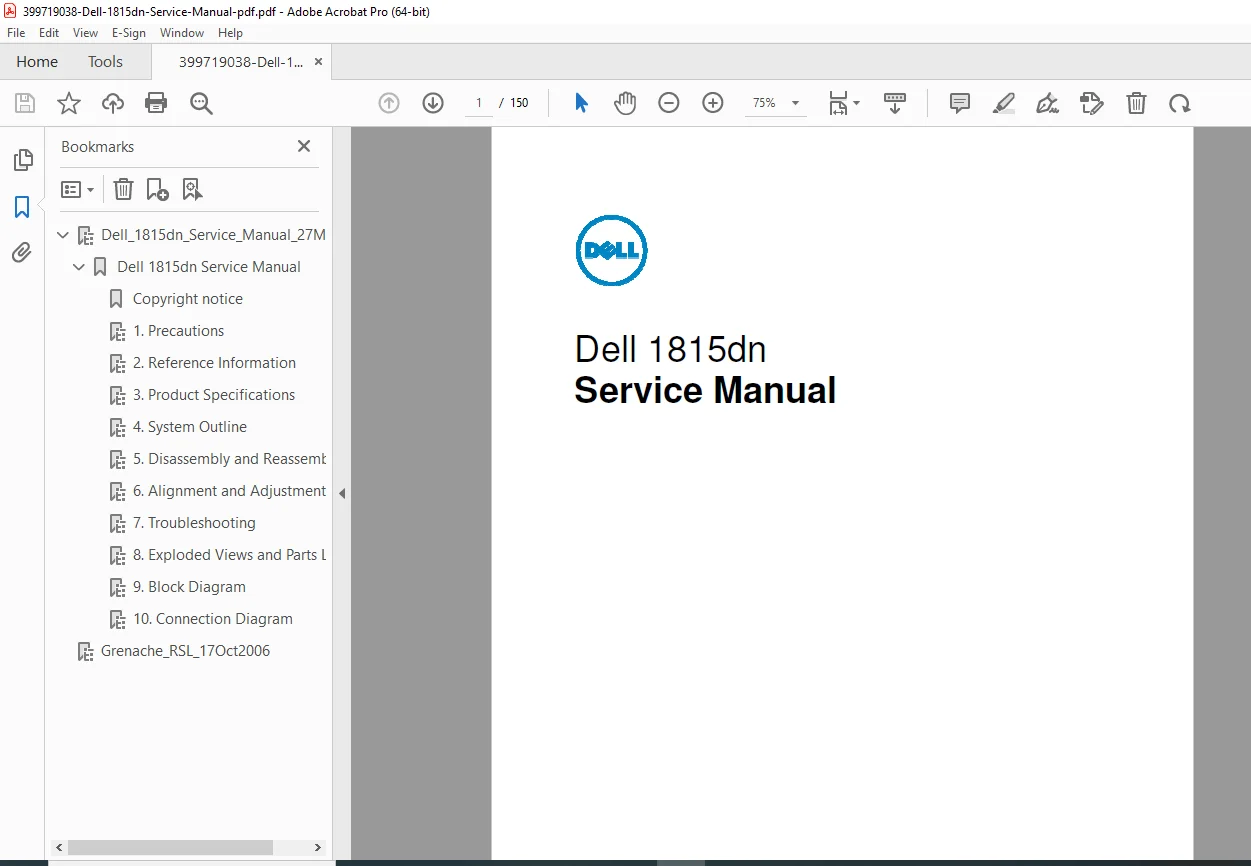Jump to 10. Connection Diagram bookmark
Viewport: 1251px width, 866px height.
213,619
